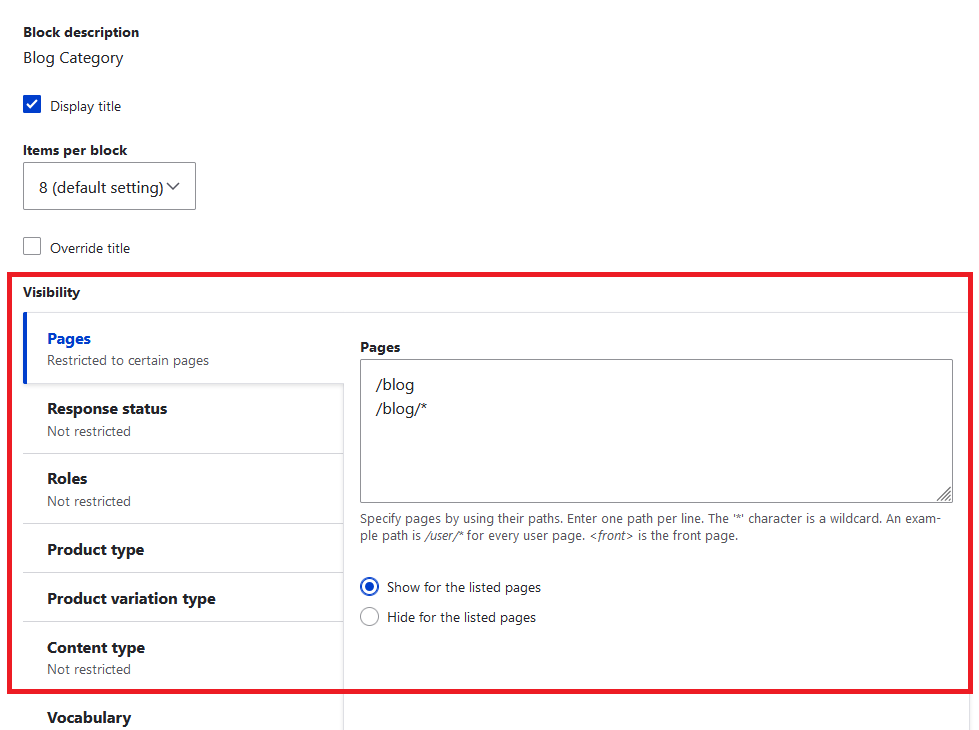Switch to the Product variation type tab
This screenshot has width=979, height=730.
pos(131,599)
